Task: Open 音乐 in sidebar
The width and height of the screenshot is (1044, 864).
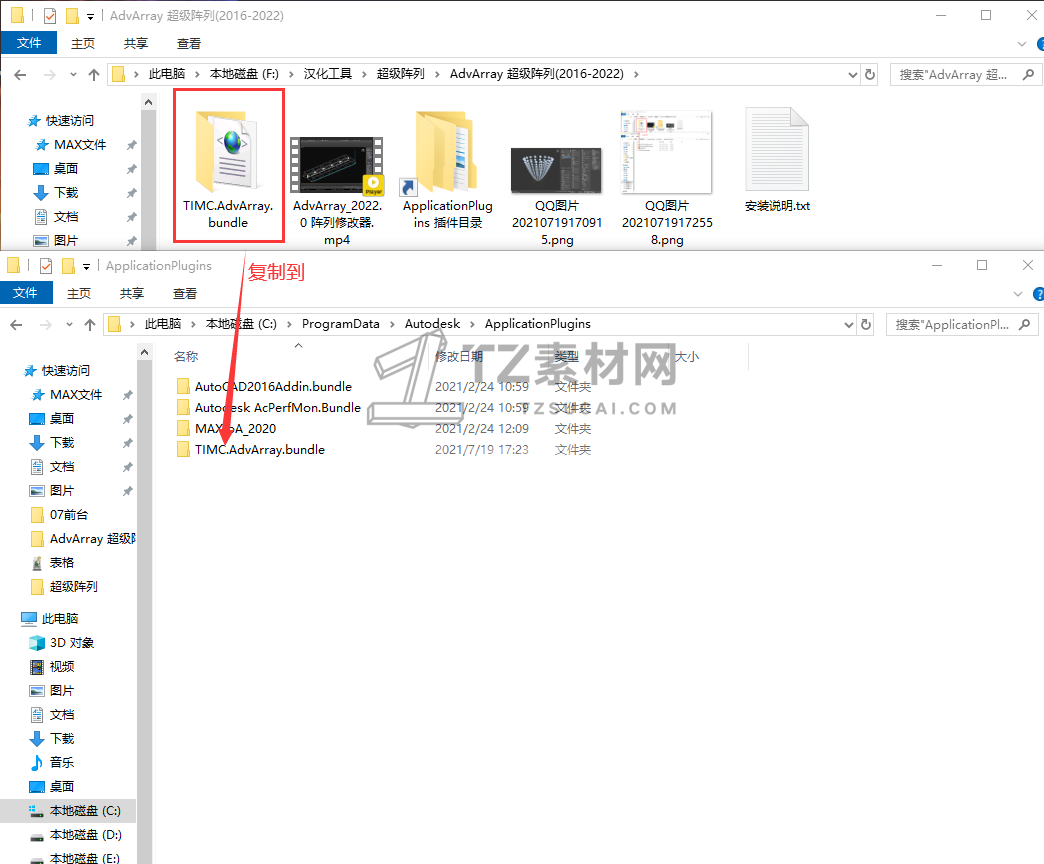Action: click(x=61, y=762)
